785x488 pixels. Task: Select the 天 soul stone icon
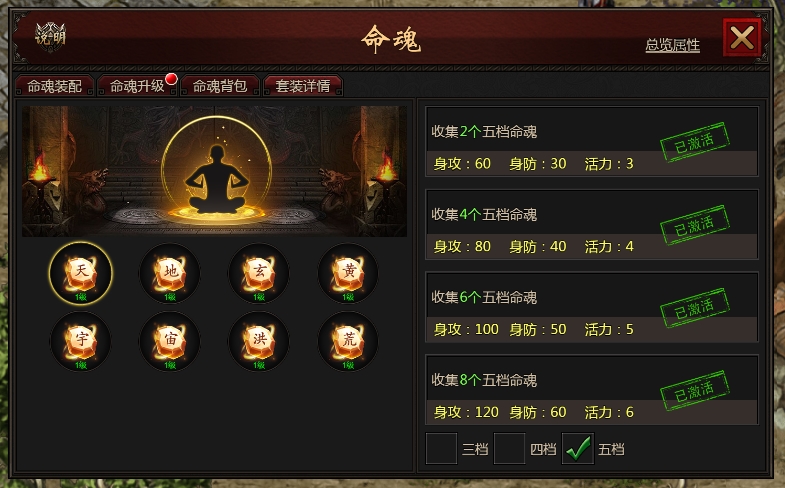coord(81,273)
